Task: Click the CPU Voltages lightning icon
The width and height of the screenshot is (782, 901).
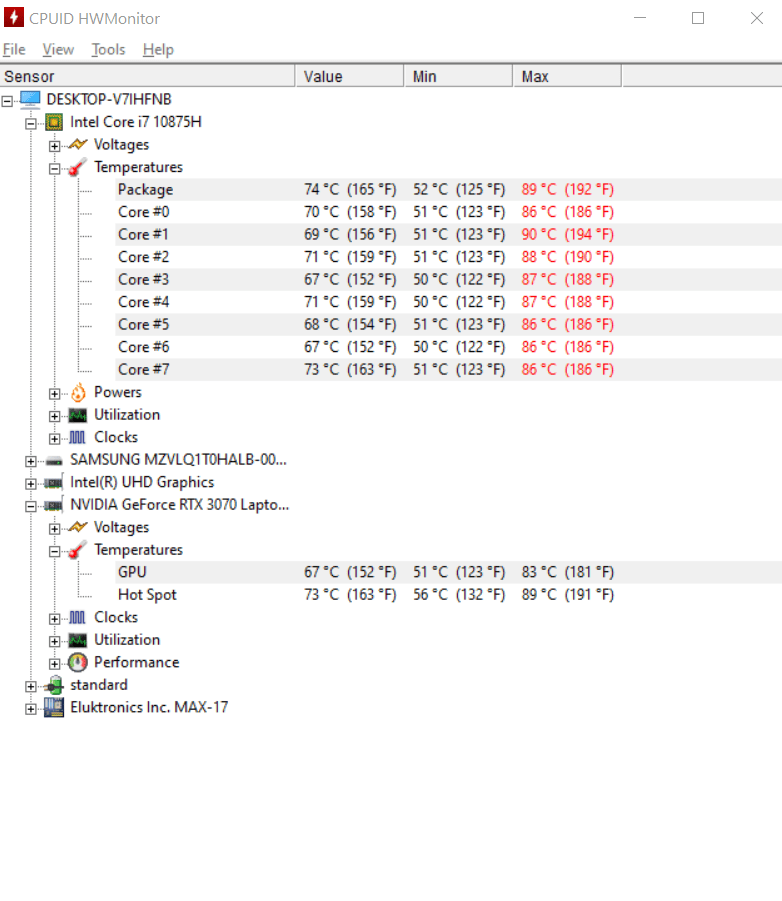Action: tap(78, 144)
